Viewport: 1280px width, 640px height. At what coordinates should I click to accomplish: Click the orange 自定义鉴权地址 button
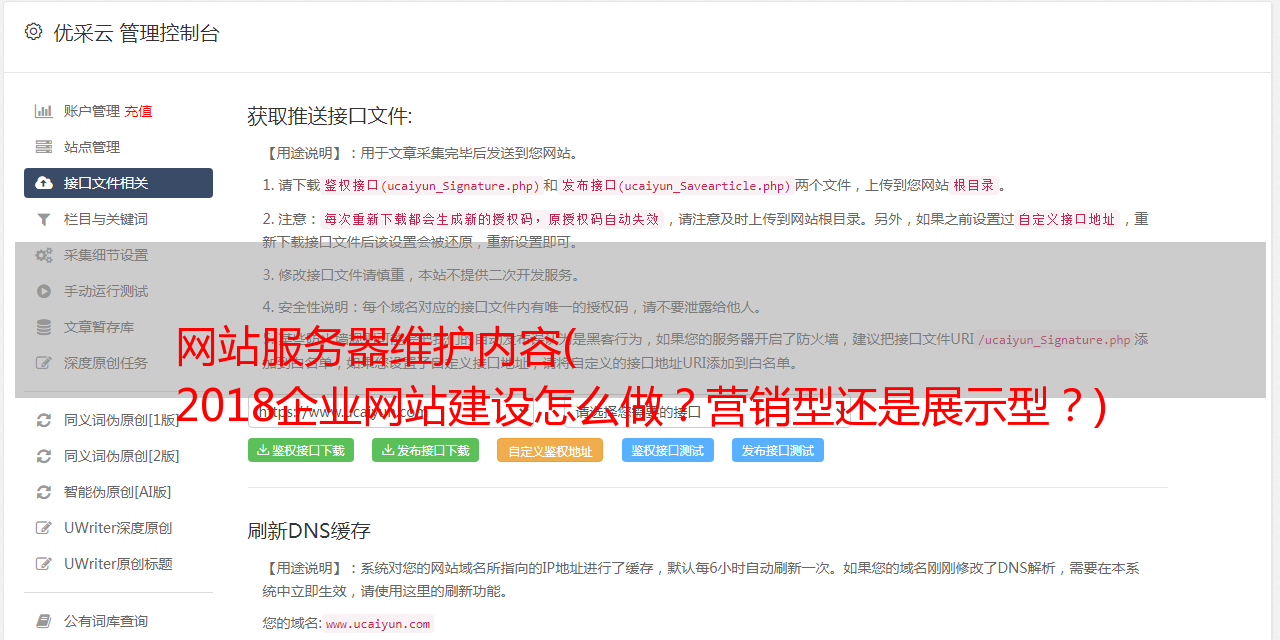click(550, 450)
